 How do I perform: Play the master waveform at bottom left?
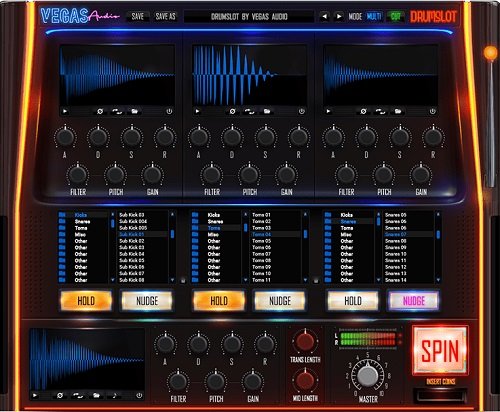pos(35,396)
